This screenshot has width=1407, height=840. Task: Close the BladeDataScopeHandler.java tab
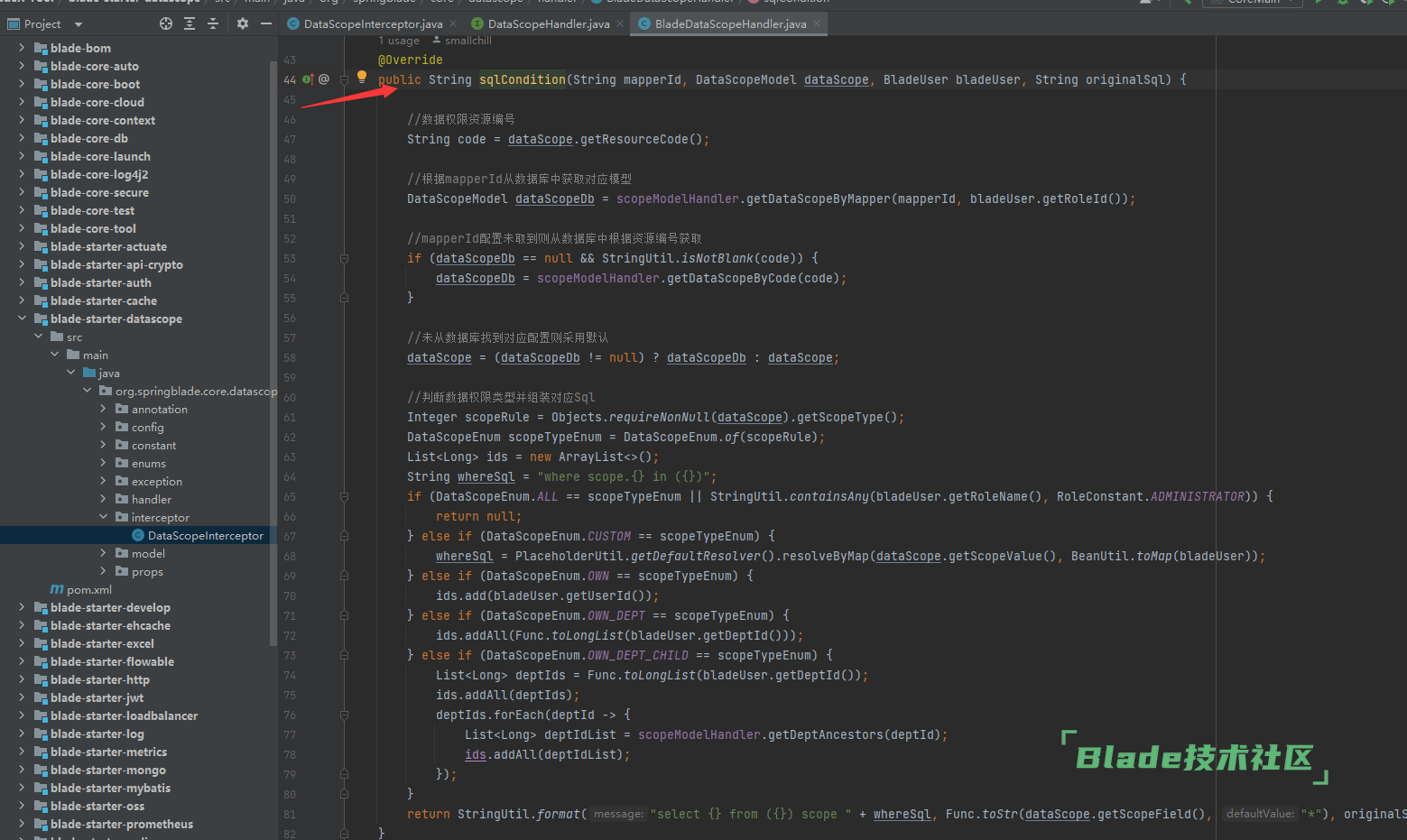click(x=817, y=24)
